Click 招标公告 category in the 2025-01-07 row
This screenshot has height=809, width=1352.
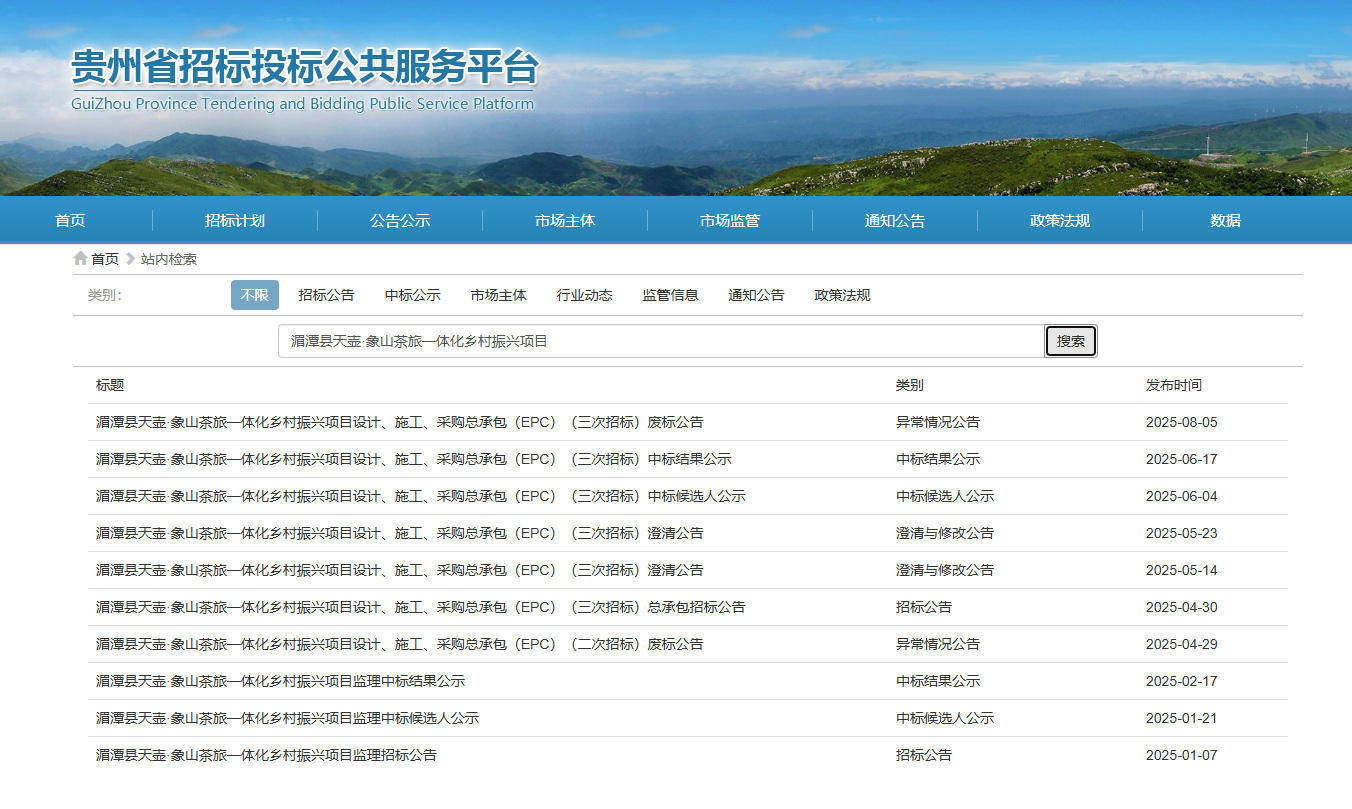coord(924,755)
